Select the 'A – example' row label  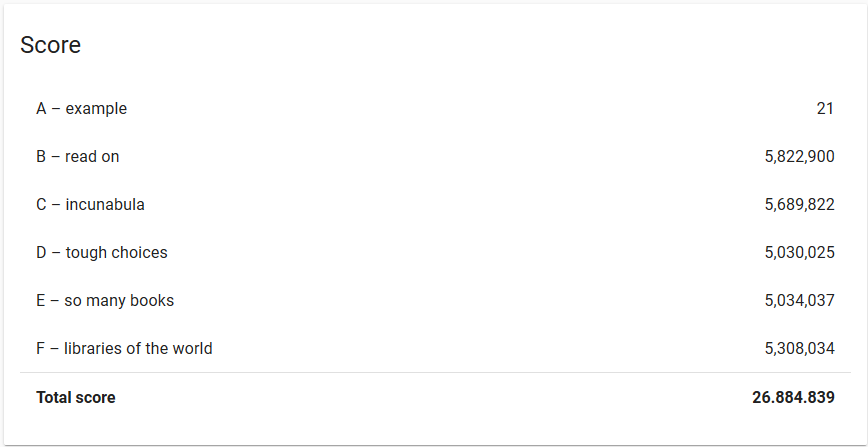[x=81, y=109]
